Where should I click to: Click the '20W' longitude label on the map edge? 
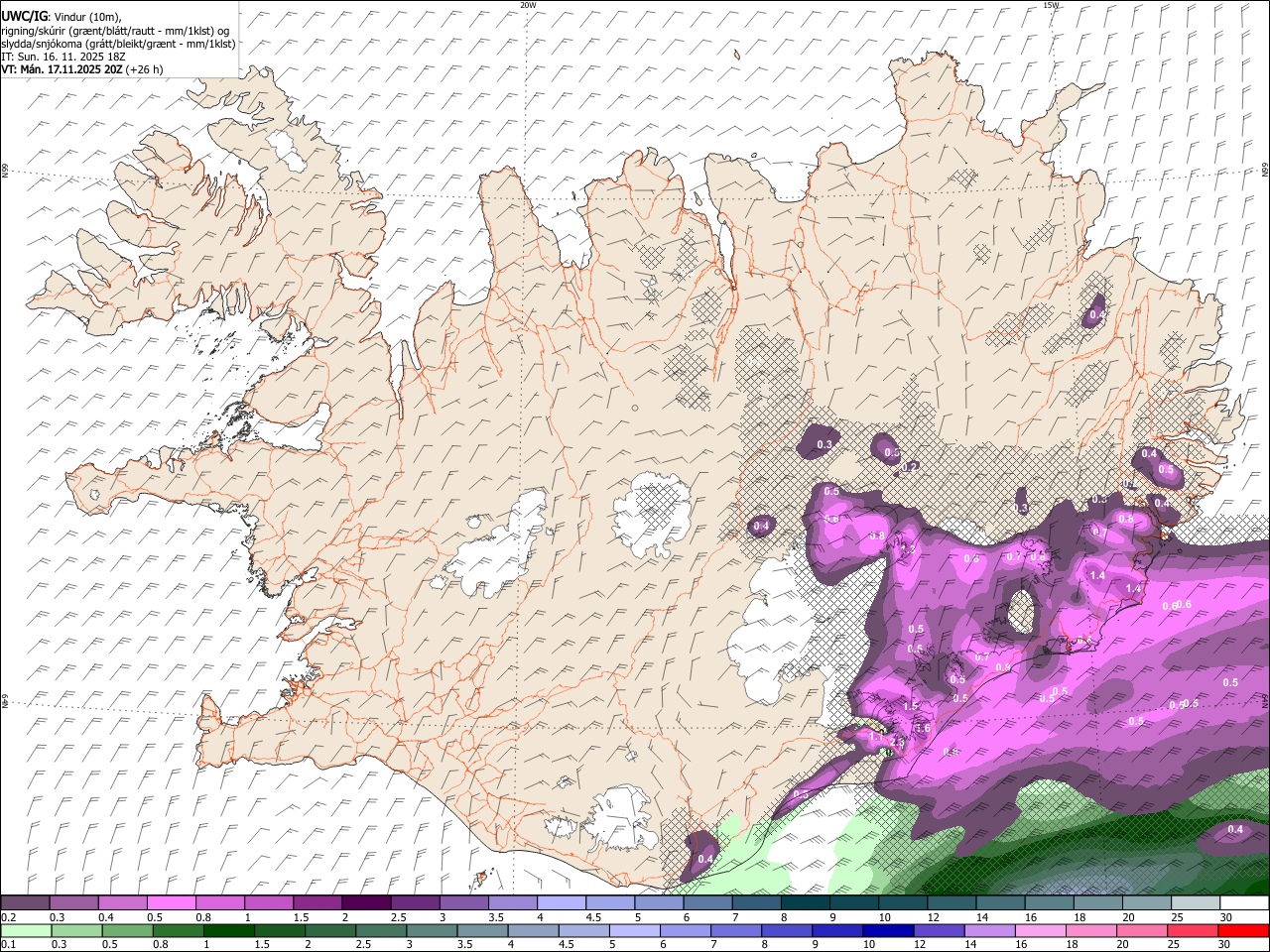coord(528,5)
